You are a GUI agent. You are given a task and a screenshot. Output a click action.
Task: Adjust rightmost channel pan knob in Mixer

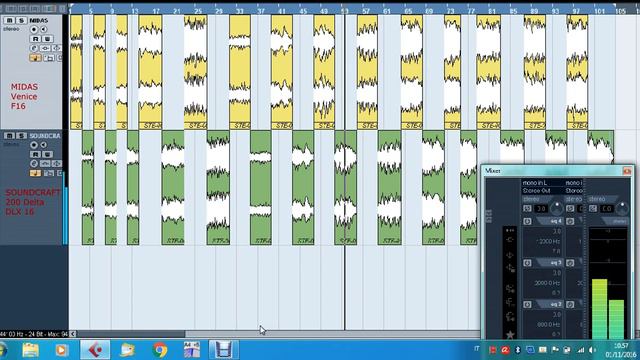click(x=622, y=208)
